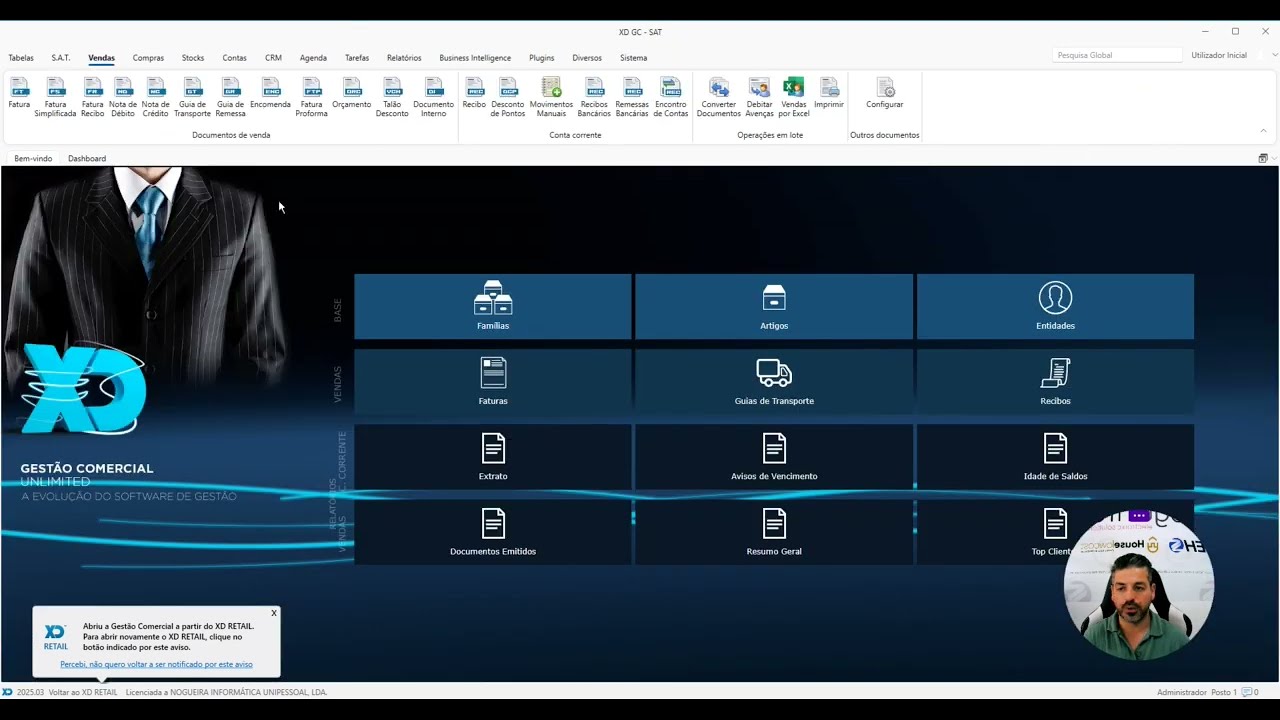The image size is (1280, 720).
Task: Open Talão Desconto
Action: [392, 97]
